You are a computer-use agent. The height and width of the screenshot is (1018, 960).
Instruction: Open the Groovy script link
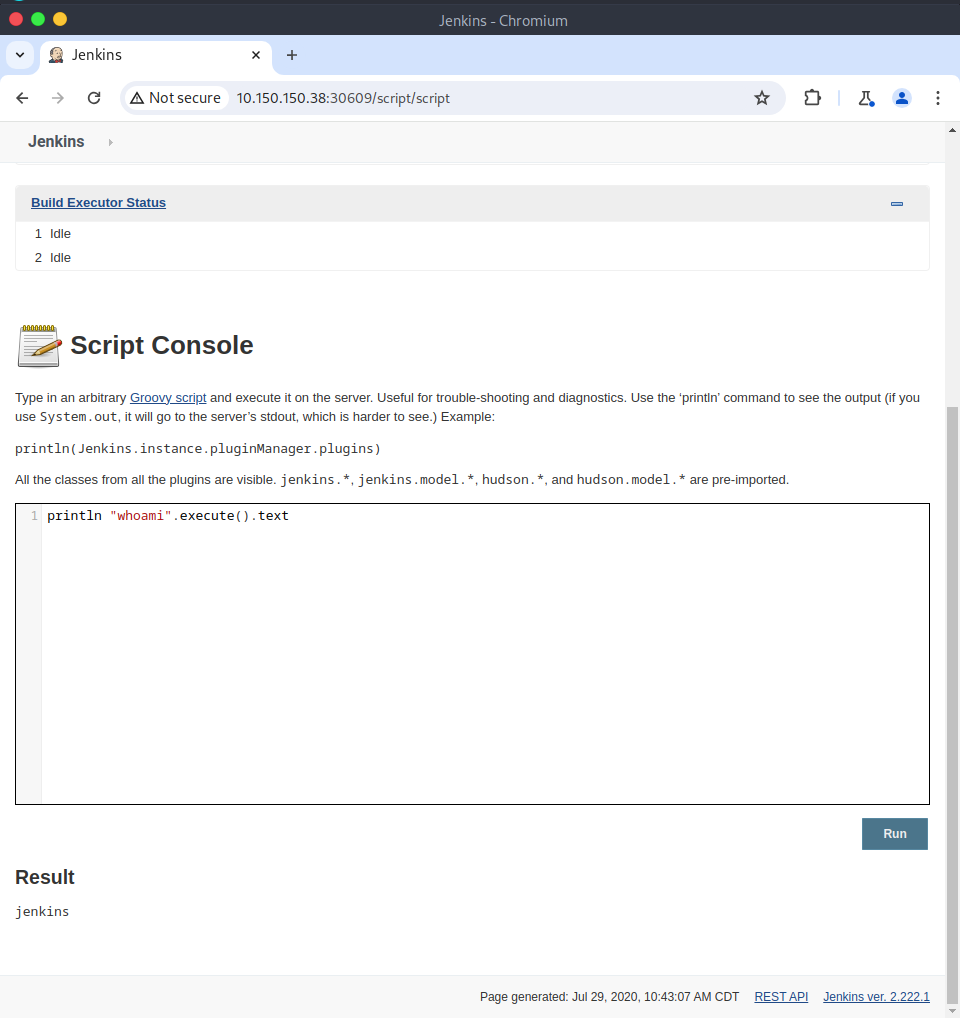coord(168,397)
